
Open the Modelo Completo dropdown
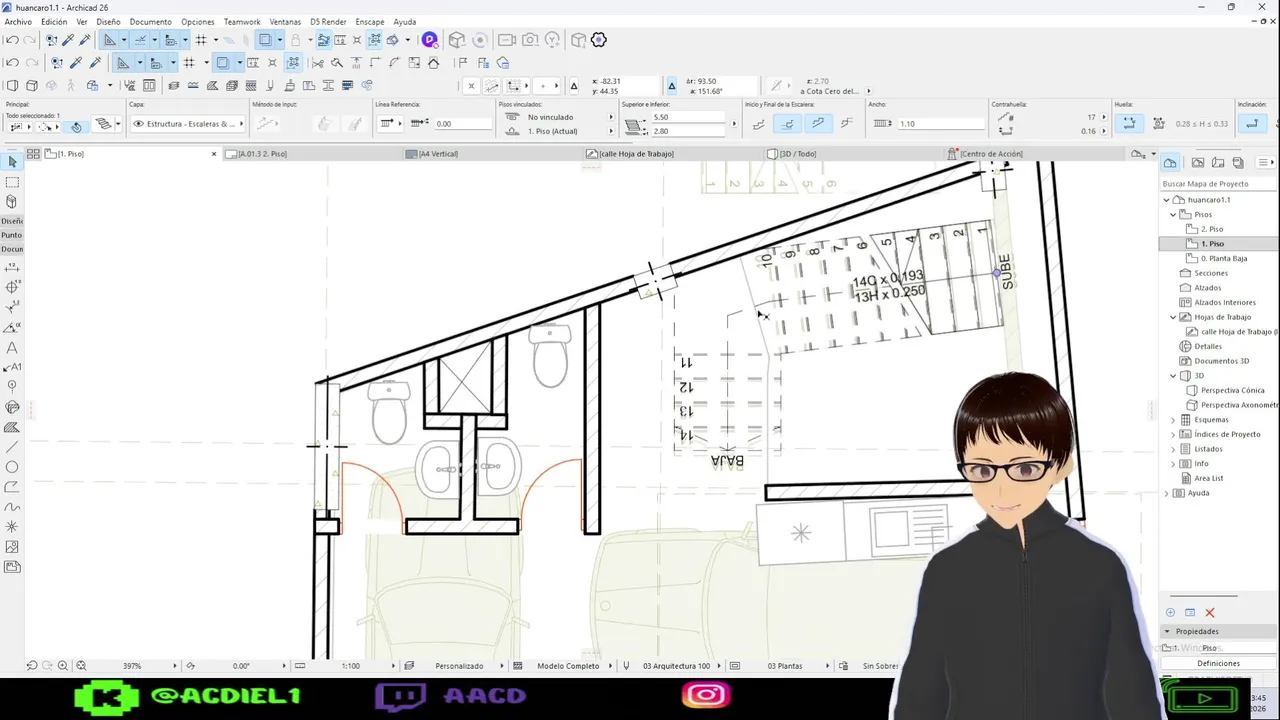[x=568, y=666]
